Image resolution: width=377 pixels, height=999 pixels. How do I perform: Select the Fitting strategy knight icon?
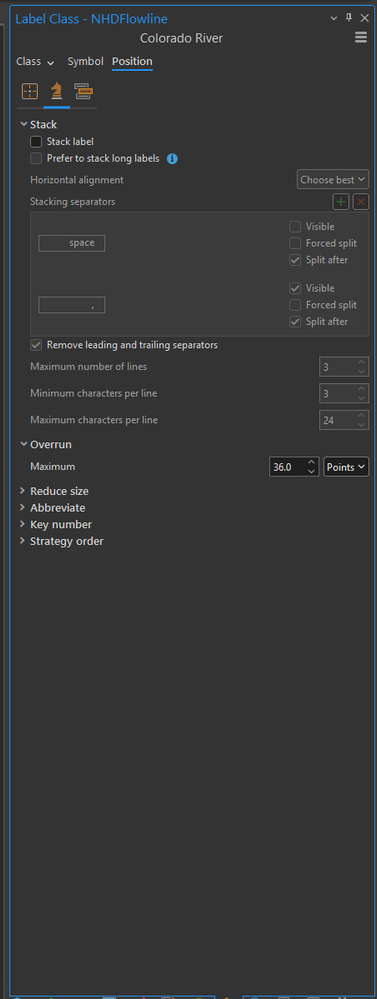(57, 92)
